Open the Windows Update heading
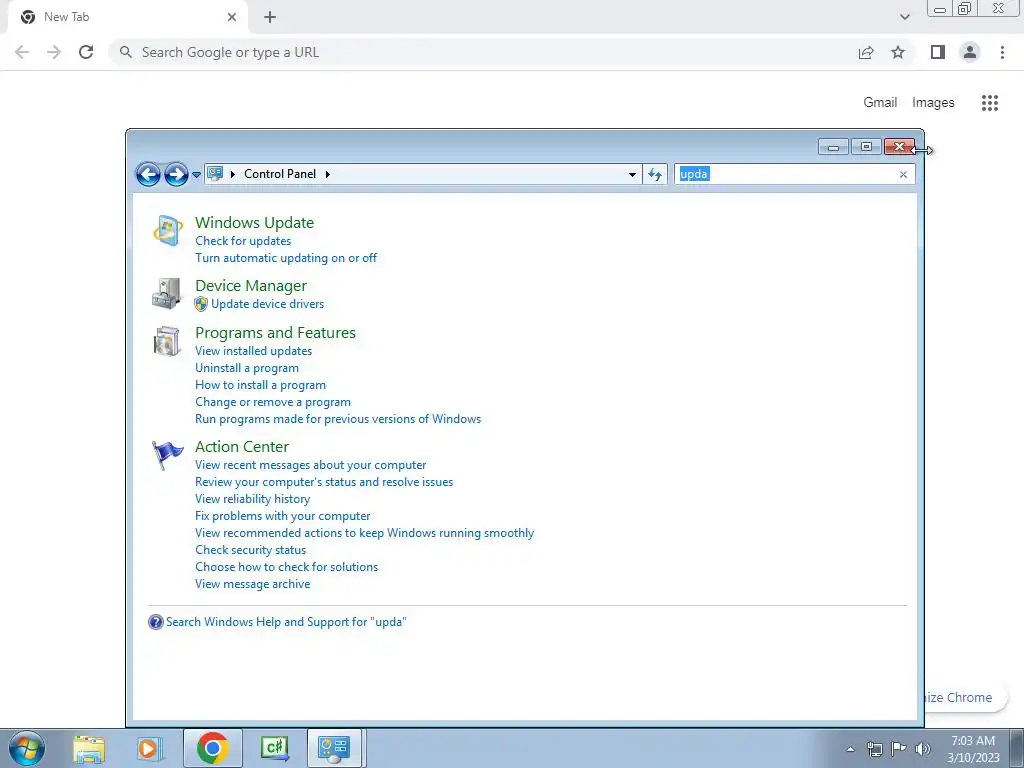This screenshot has height=768, width=1024. pyautogui.click(x=255, y=223)
